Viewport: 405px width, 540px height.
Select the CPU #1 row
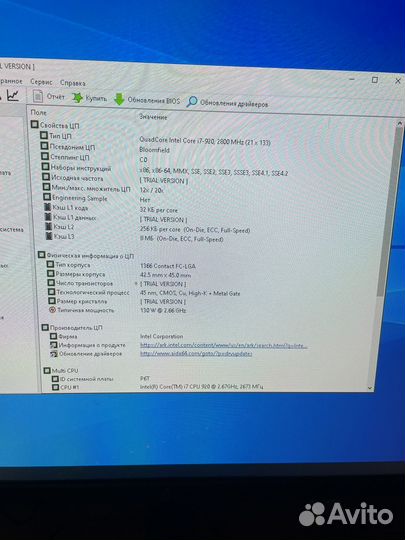pyautogui.click(x=65, y=387)
